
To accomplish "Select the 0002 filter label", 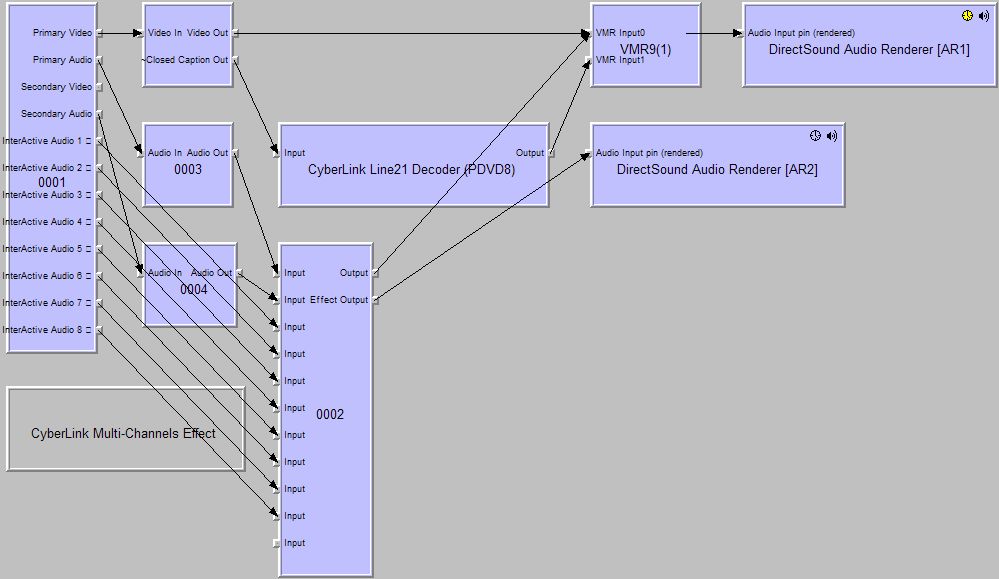I will pyautogui.click(x=330, y=415).
